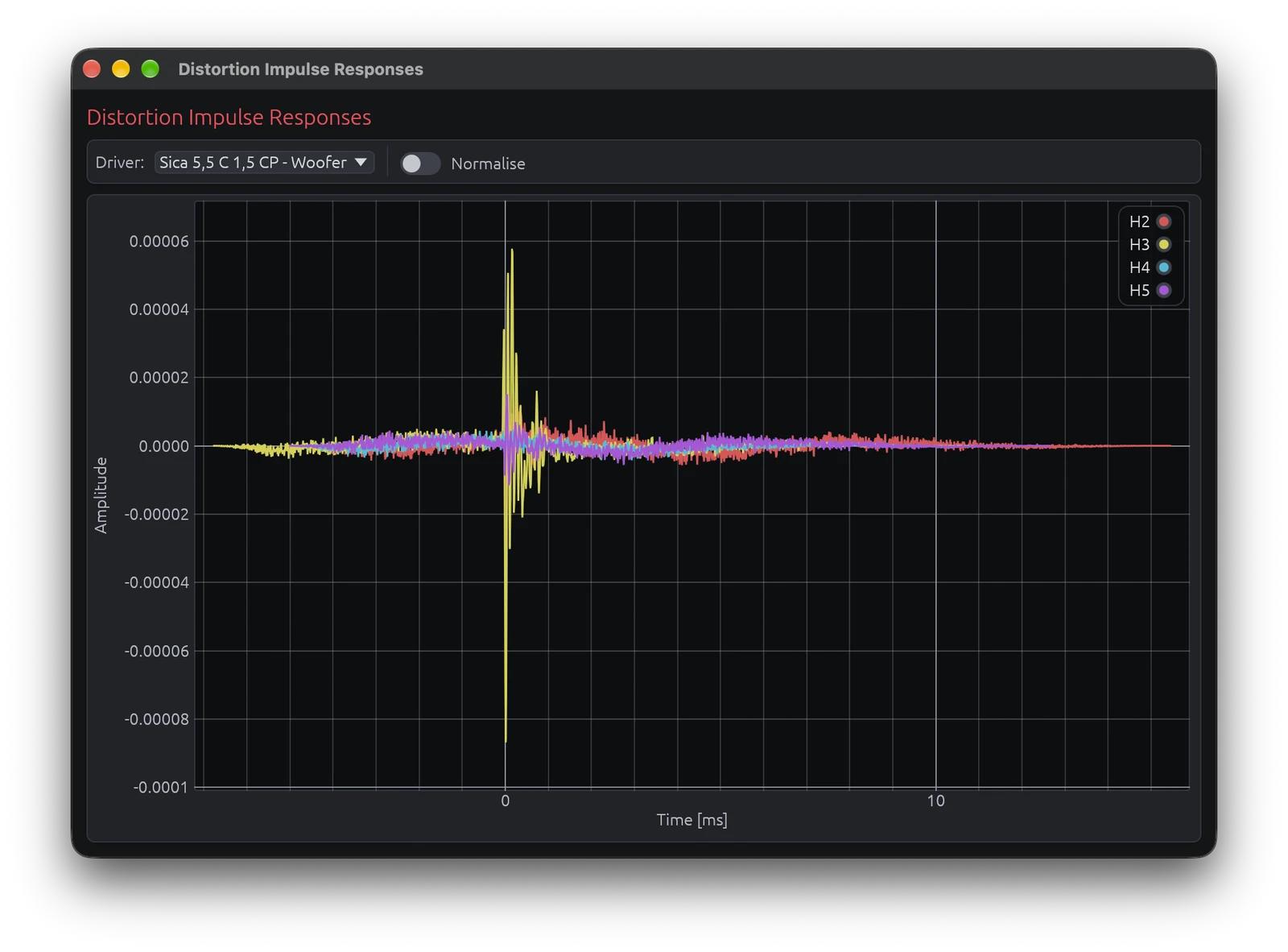1288x952 pixels.
Task: Click the -0.00004 y-axis tick value
Action: click(x=156, y=582)
